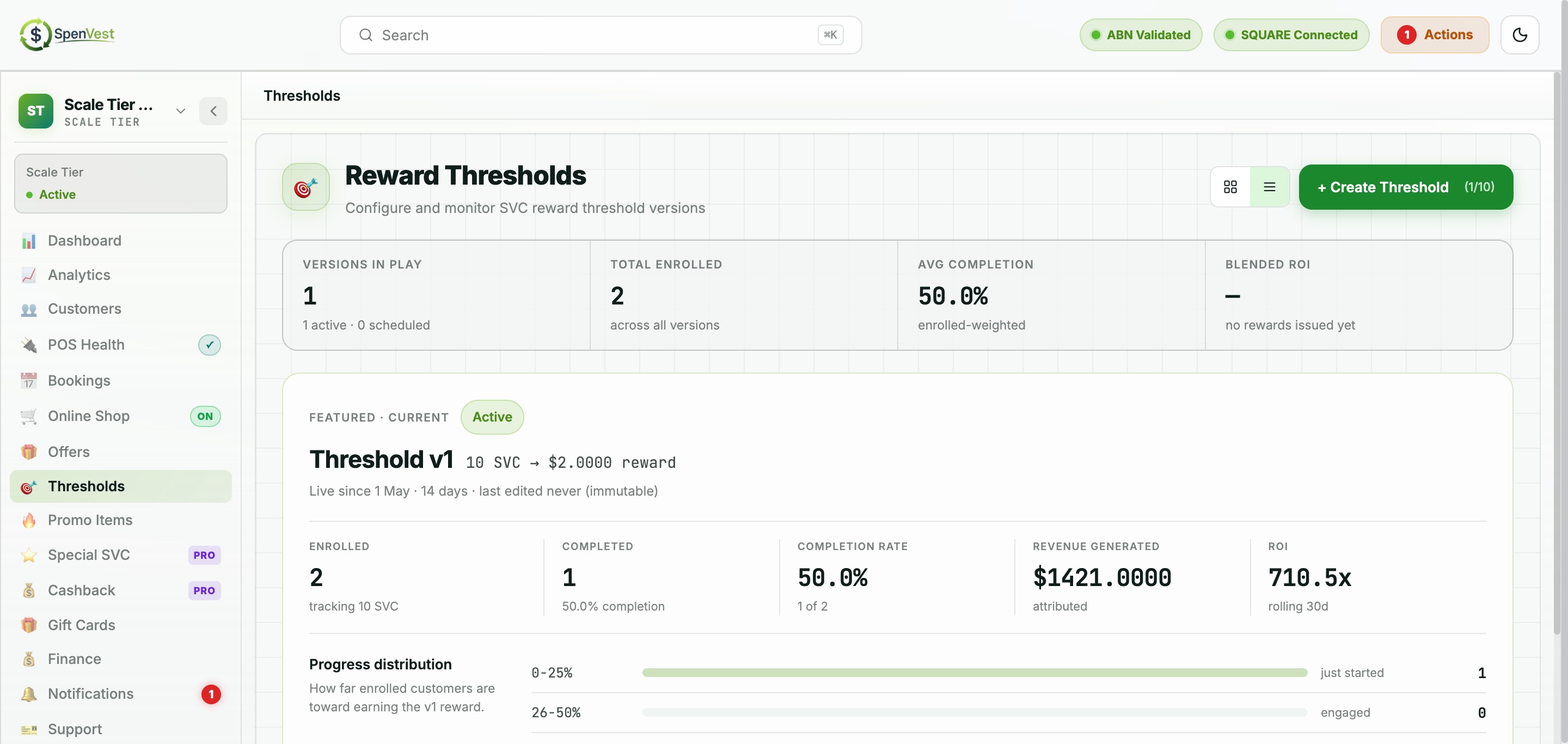This screenshot has height=744, width=1568.
Task: Click the Special SVC star icon
Action: [29, 555]
